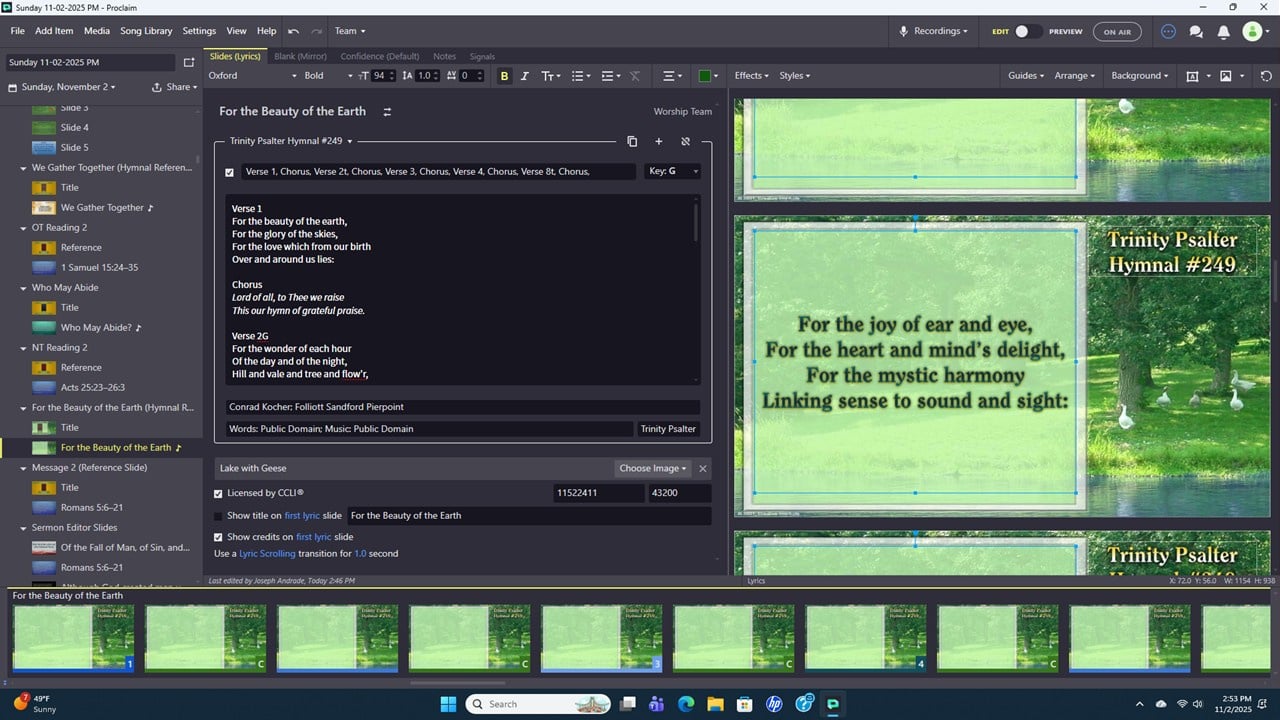Enable Show title on first lyric slide
This screenshot has width=1280, height=720.
(218, 516)
